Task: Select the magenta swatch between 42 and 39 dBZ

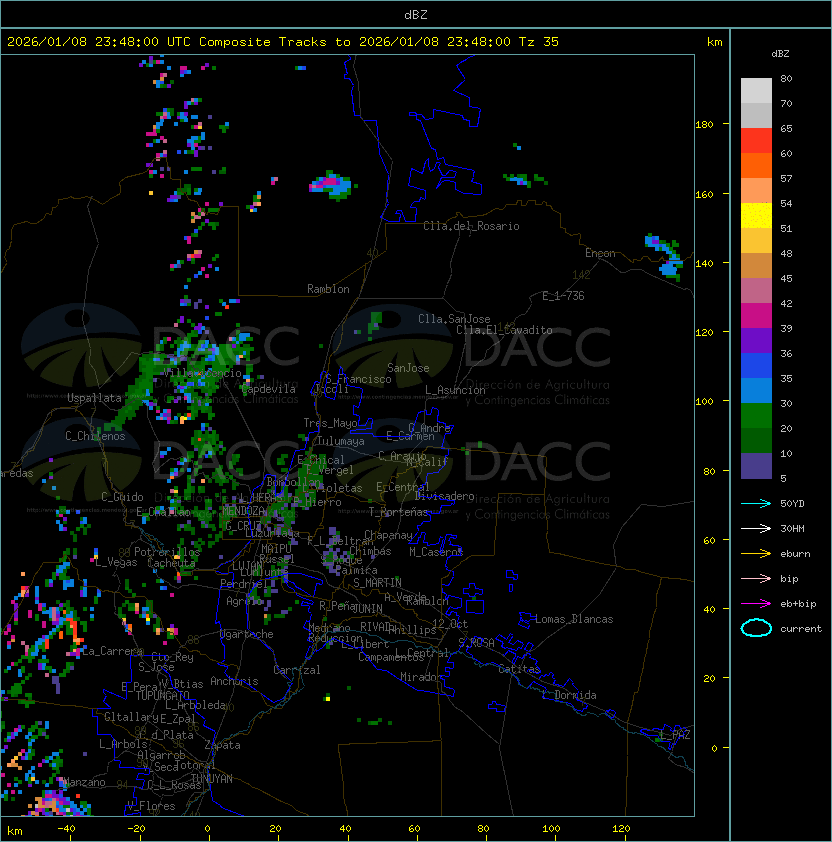Action: (x=756, y=316)
